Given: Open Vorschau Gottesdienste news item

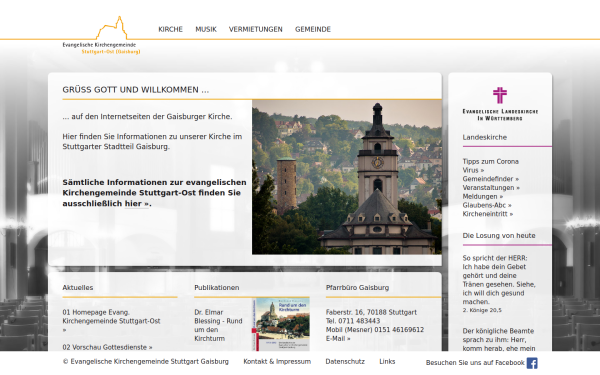Looking at the screenshot, I should click(107, 347).
